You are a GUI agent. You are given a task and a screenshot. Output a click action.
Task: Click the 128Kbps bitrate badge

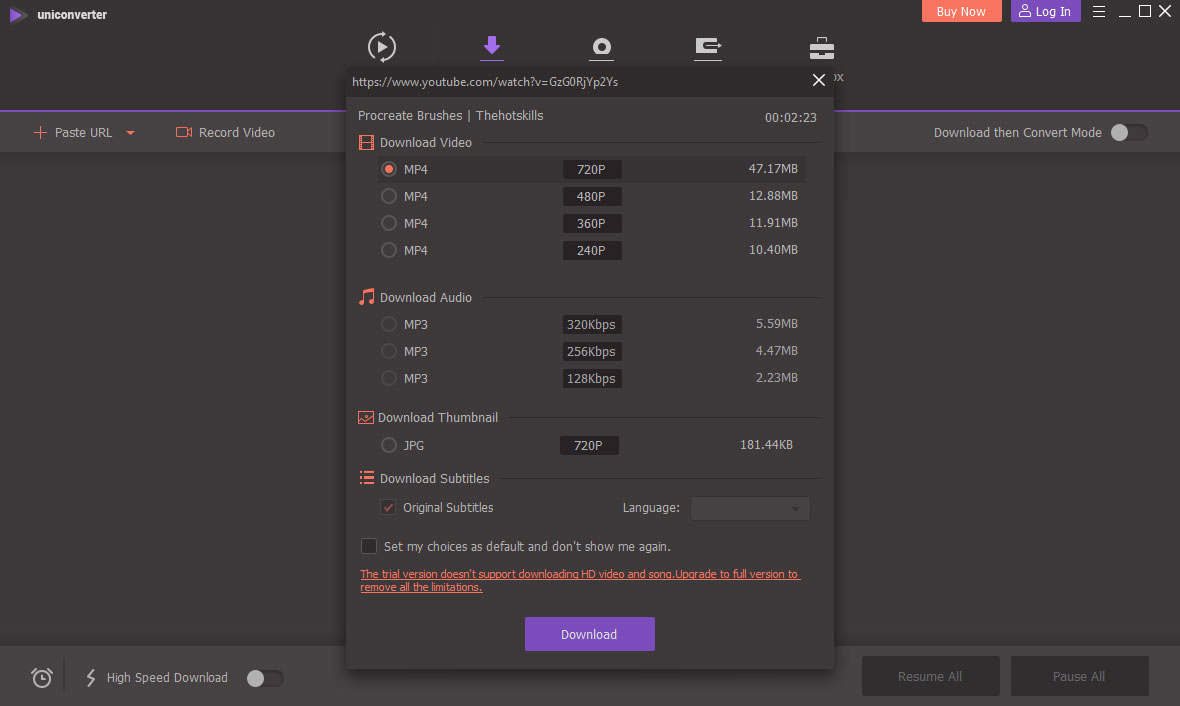(x=592, y=379)
